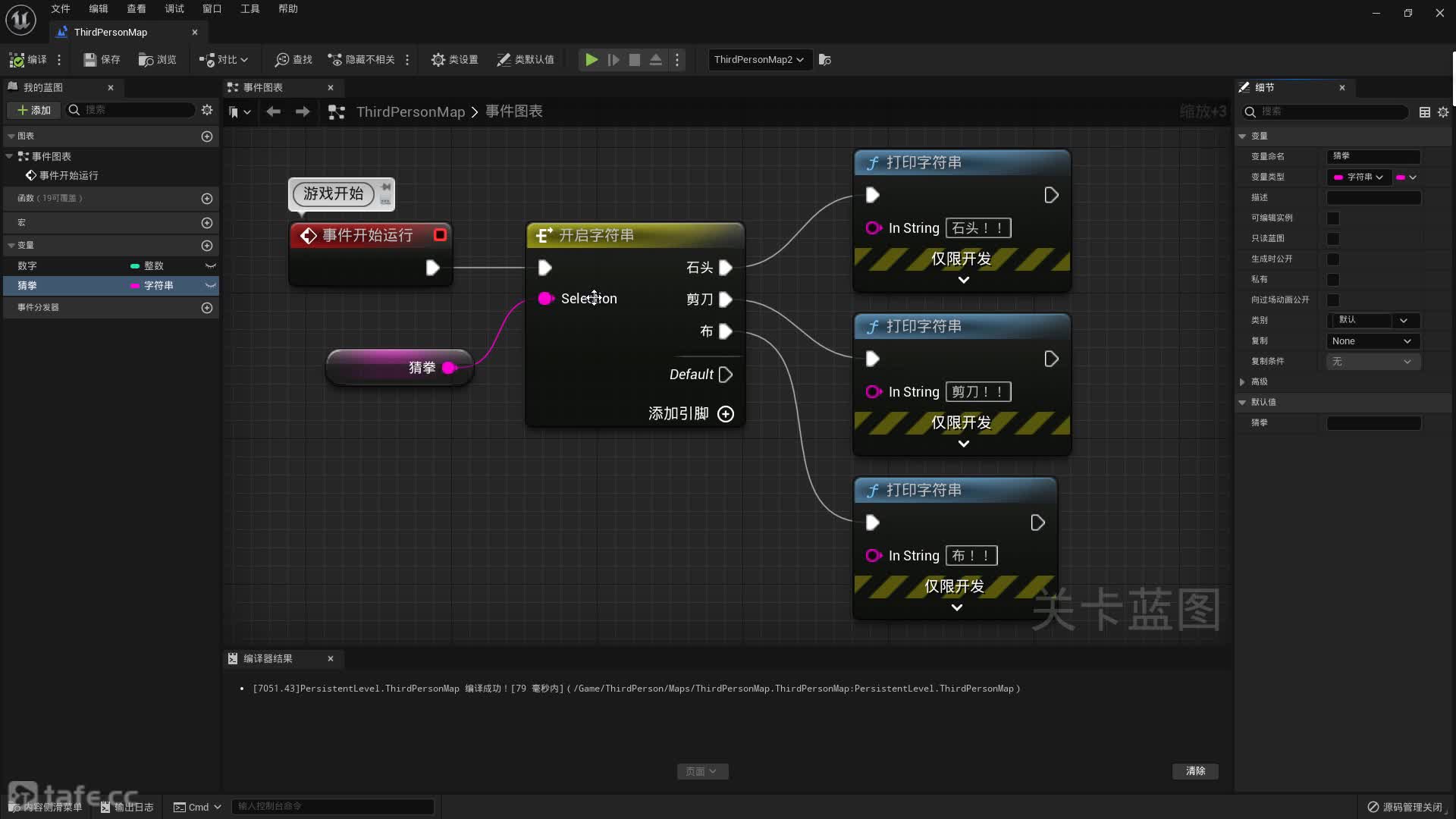Save the blueprint with 保存
Screen dimensions: 1456x819
(x=102, y=59)
